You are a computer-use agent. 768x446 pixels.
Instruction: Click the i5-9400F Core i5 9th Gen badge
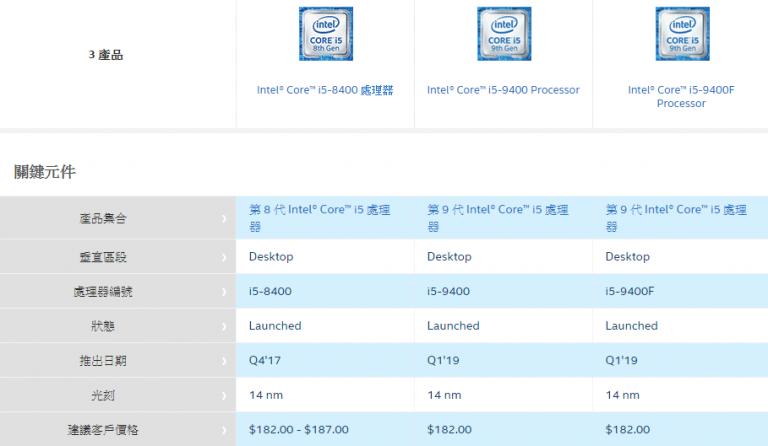(x=683, y=34)
